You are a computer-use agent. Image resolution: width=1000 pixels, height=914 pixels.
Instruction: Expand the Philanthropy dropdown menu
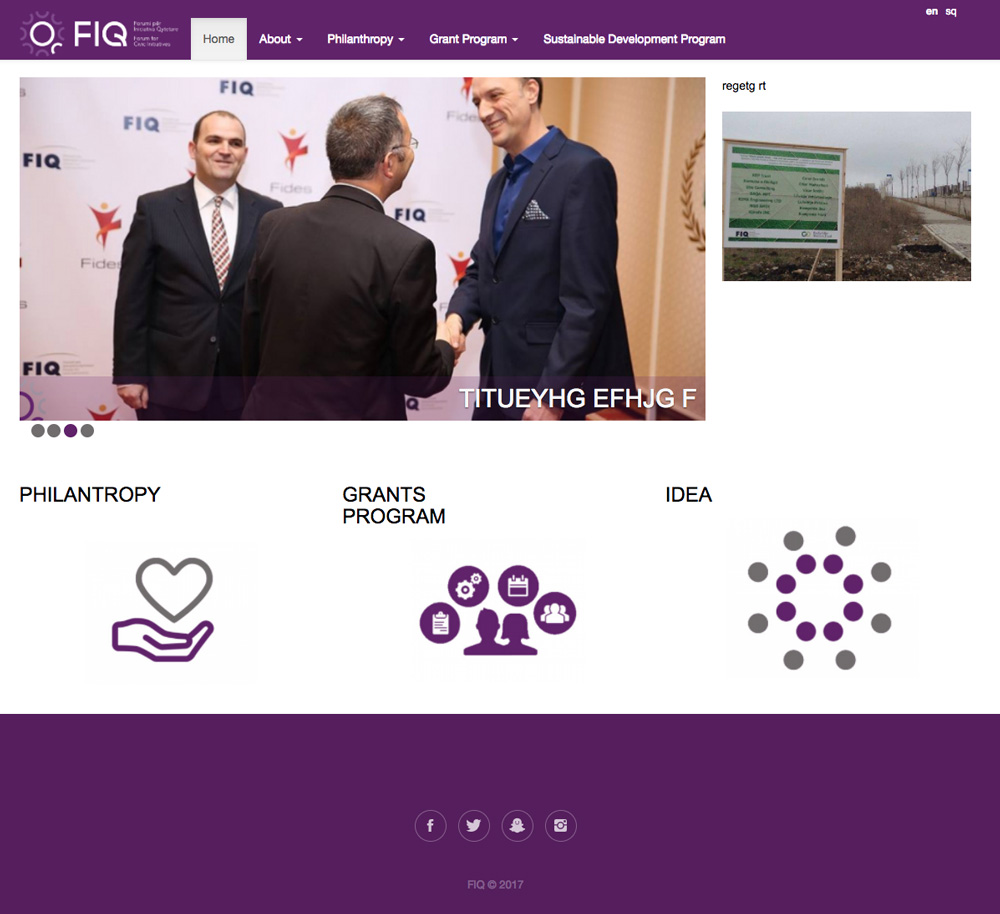[365, 39]
